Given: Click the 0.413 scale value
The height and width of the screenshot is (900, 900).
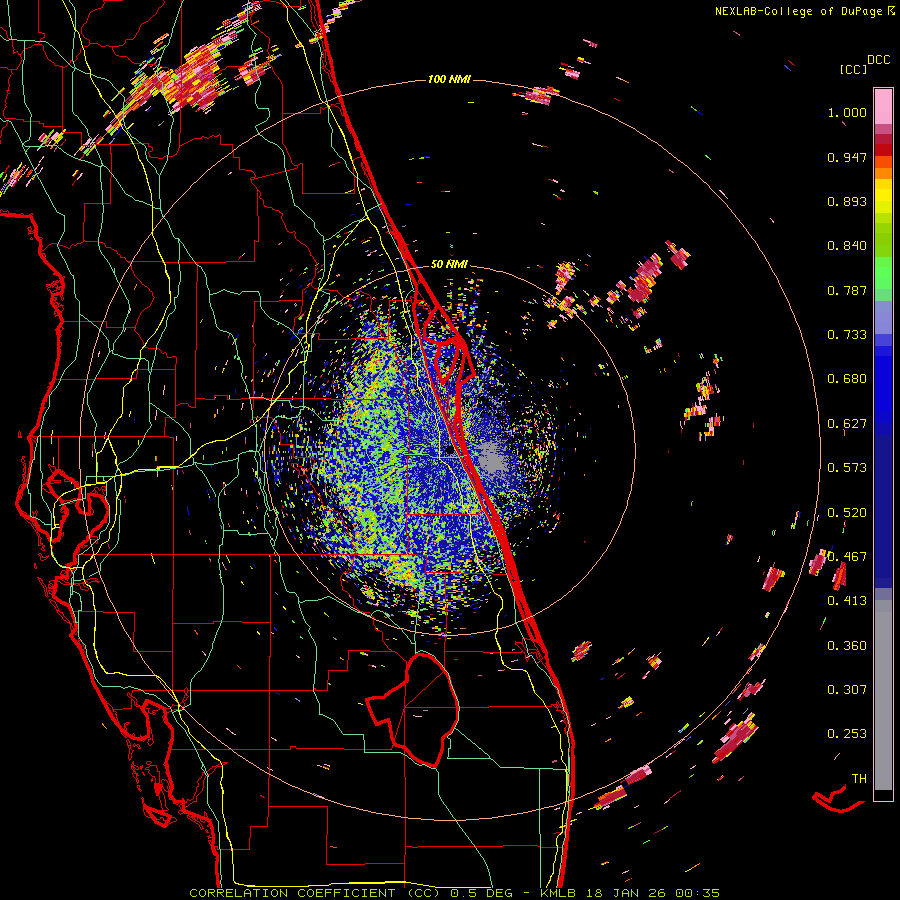Looking at the screenshot, I should 847,601.
